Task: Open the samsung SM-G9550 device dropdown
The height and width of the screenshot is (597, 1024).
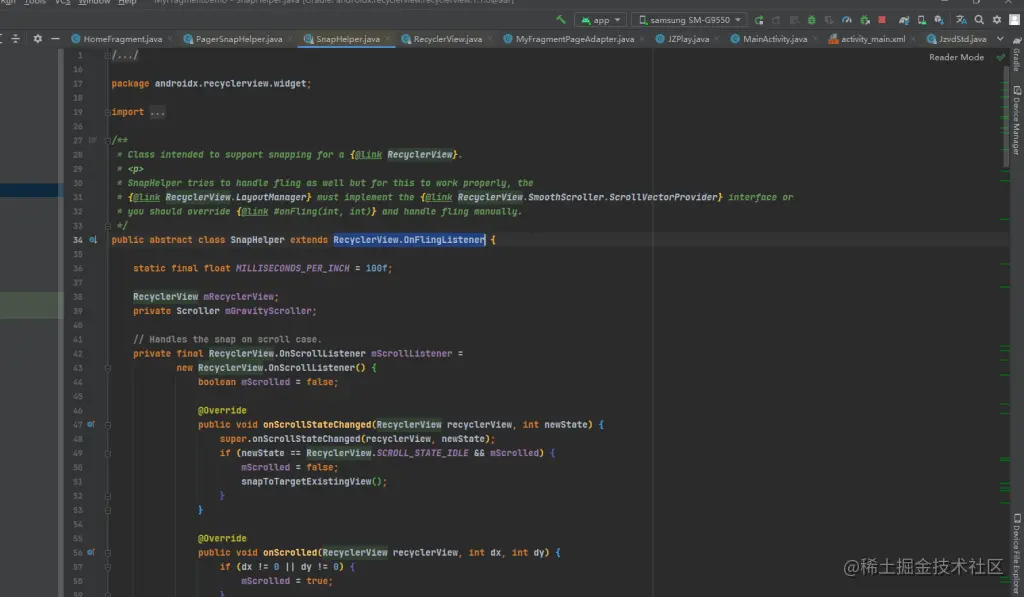Action: tap(689, 20)
